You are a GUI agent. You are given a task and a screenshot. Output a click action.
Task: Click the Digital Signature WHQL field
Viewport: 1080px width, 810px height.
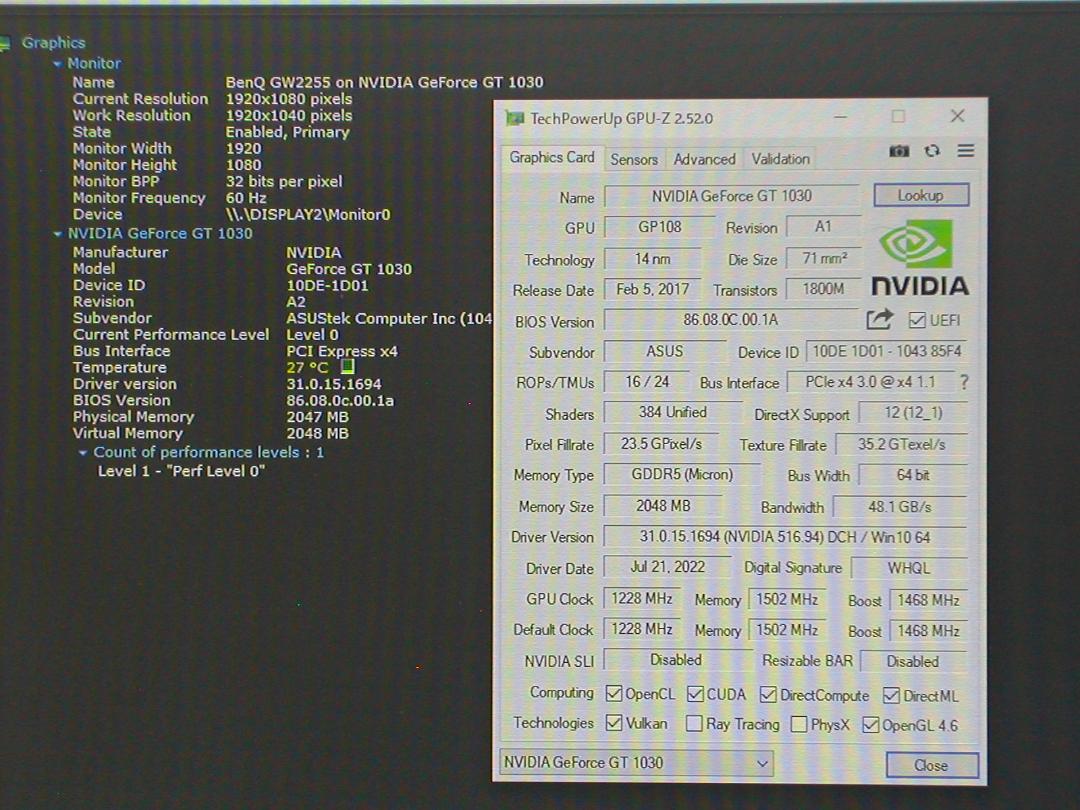pos(909,569)
